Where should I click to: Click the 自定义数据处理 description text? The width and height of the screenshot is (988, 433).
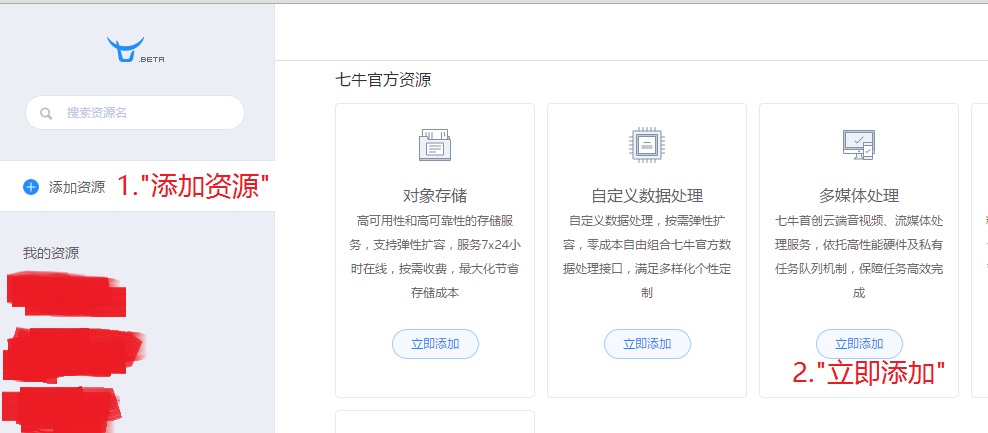[647, 257]
